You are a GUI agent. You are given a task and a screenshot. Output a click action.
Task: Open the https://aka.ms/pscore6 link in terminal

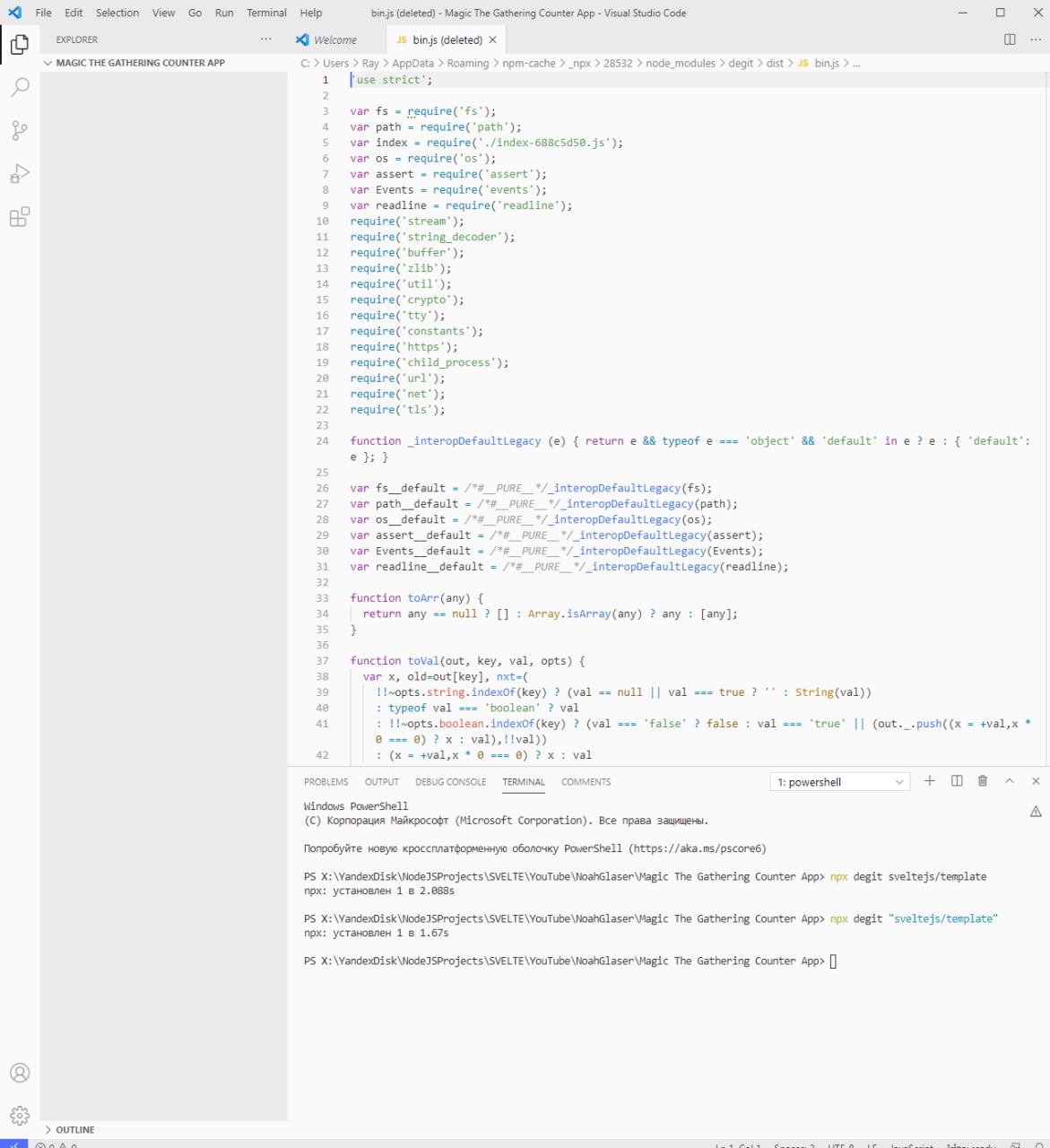click(x=698, y=848)
